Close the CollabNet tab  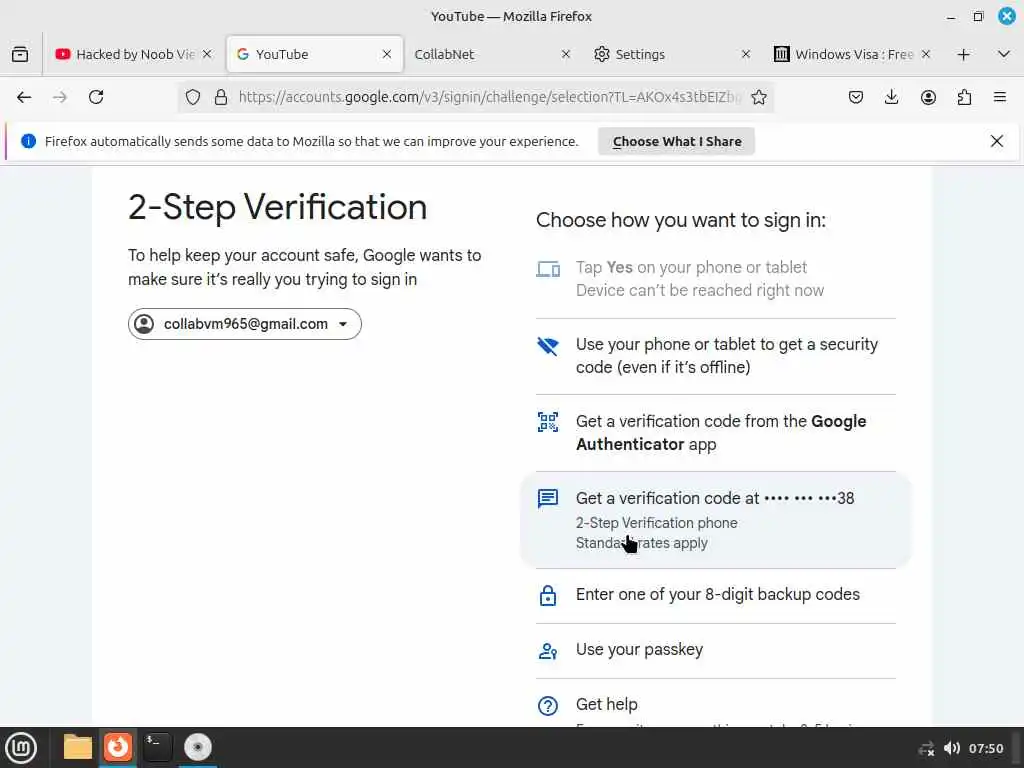tap(566, 54)
